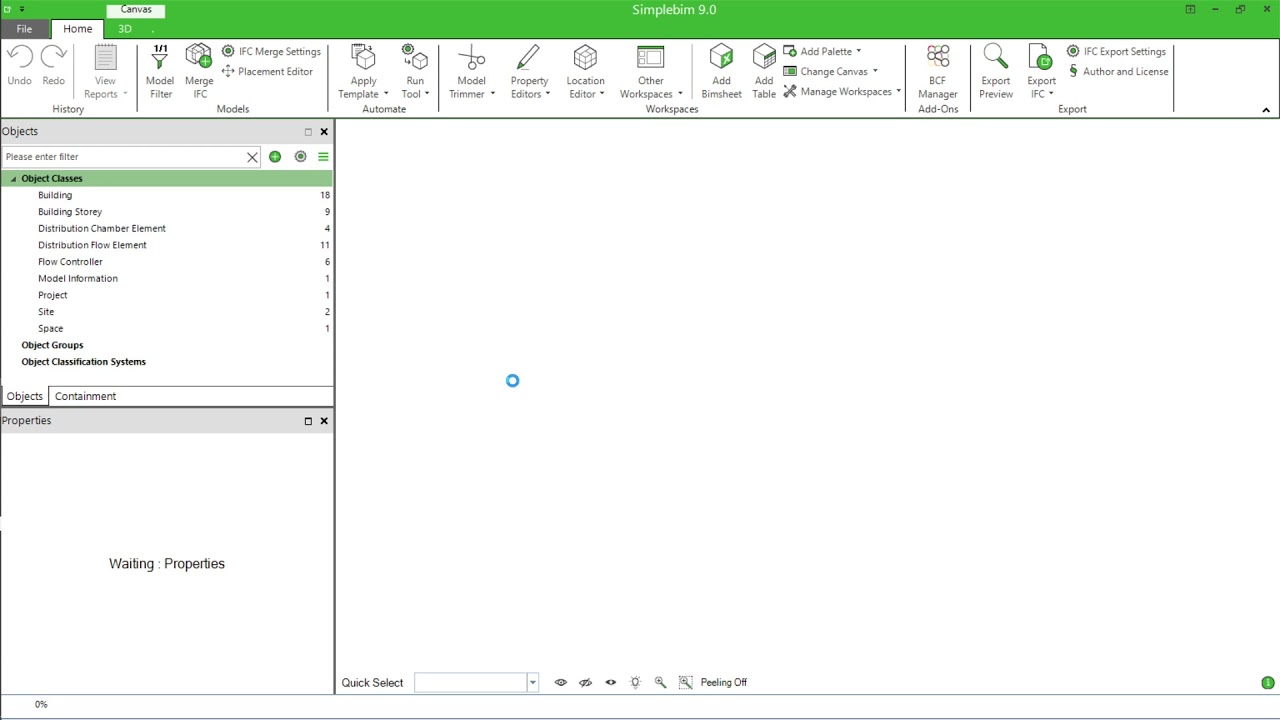The width and height of the screenshot is (1280, 720).
Task: Collapse the Object Classes tree node
Action: tap(13, 179)
